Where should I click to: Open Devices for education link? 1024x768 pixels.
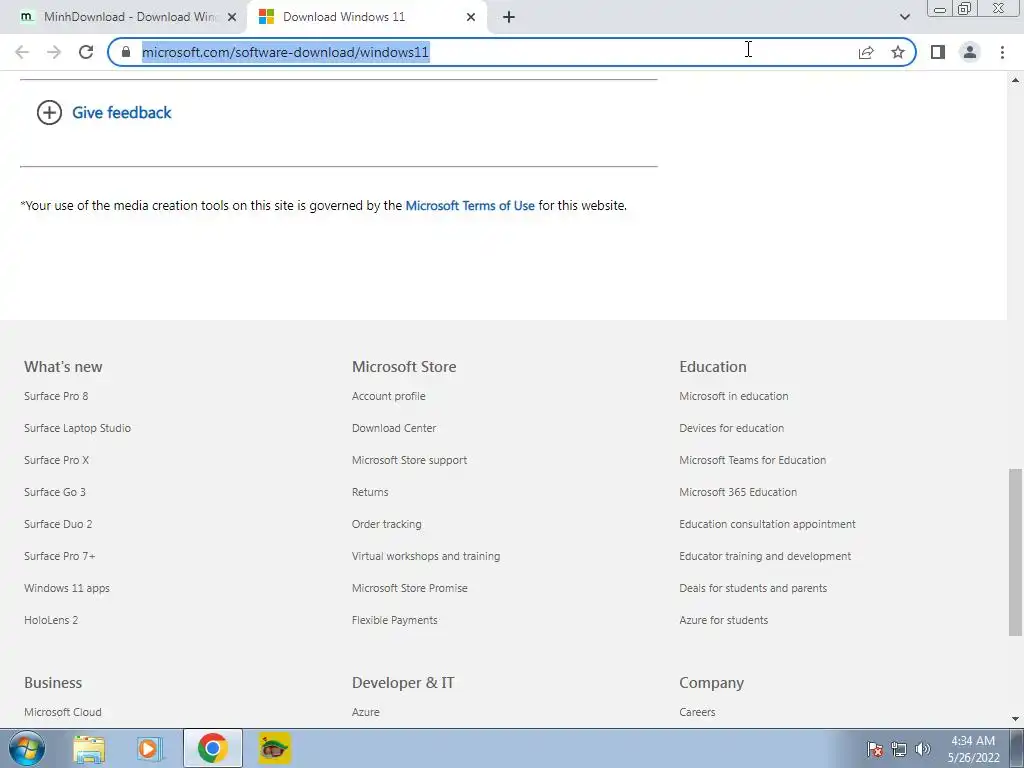(x=731, y=428)
